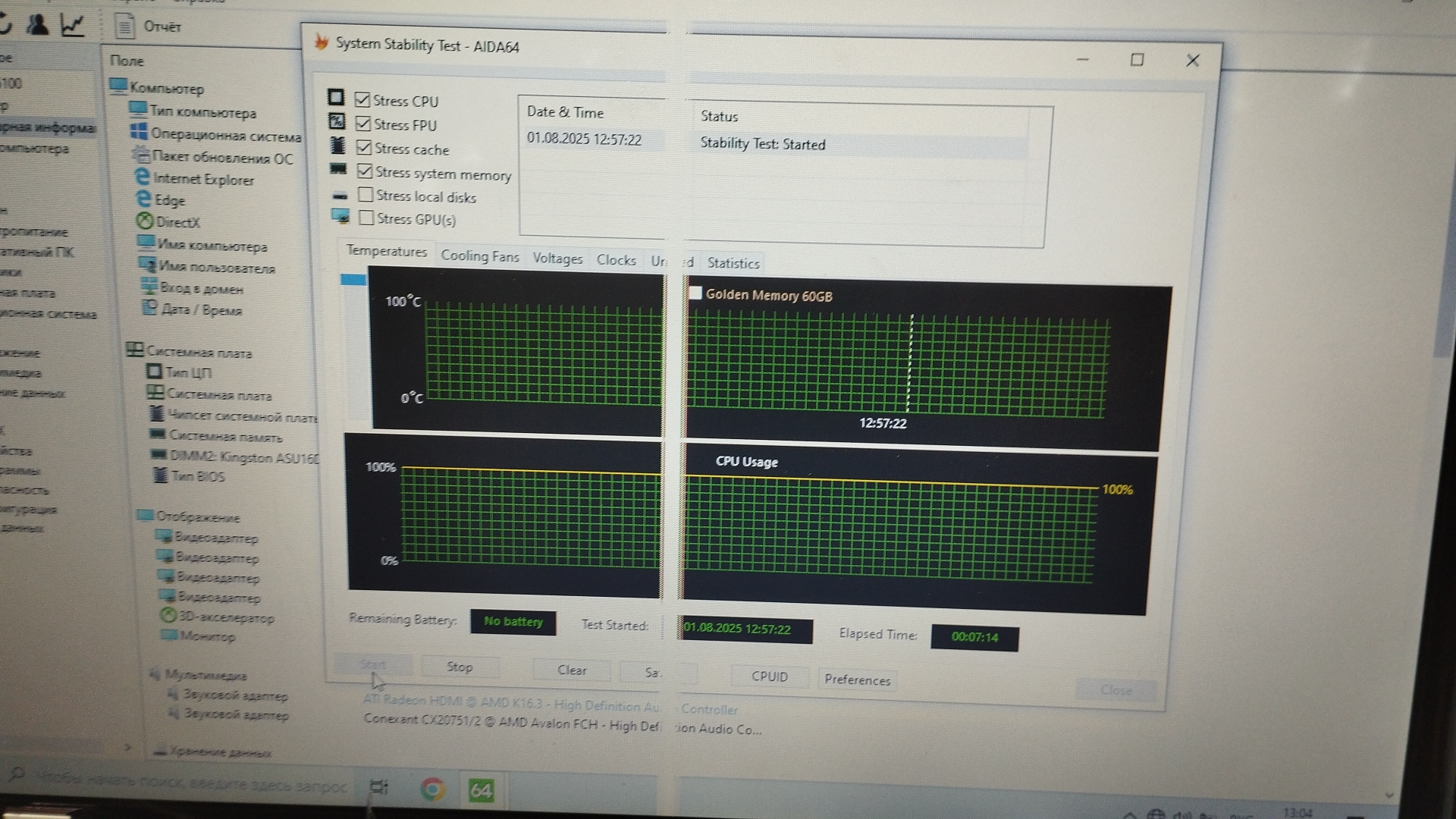
Task: Enable the Stress local disks checkbox
Action: [366, 195]
